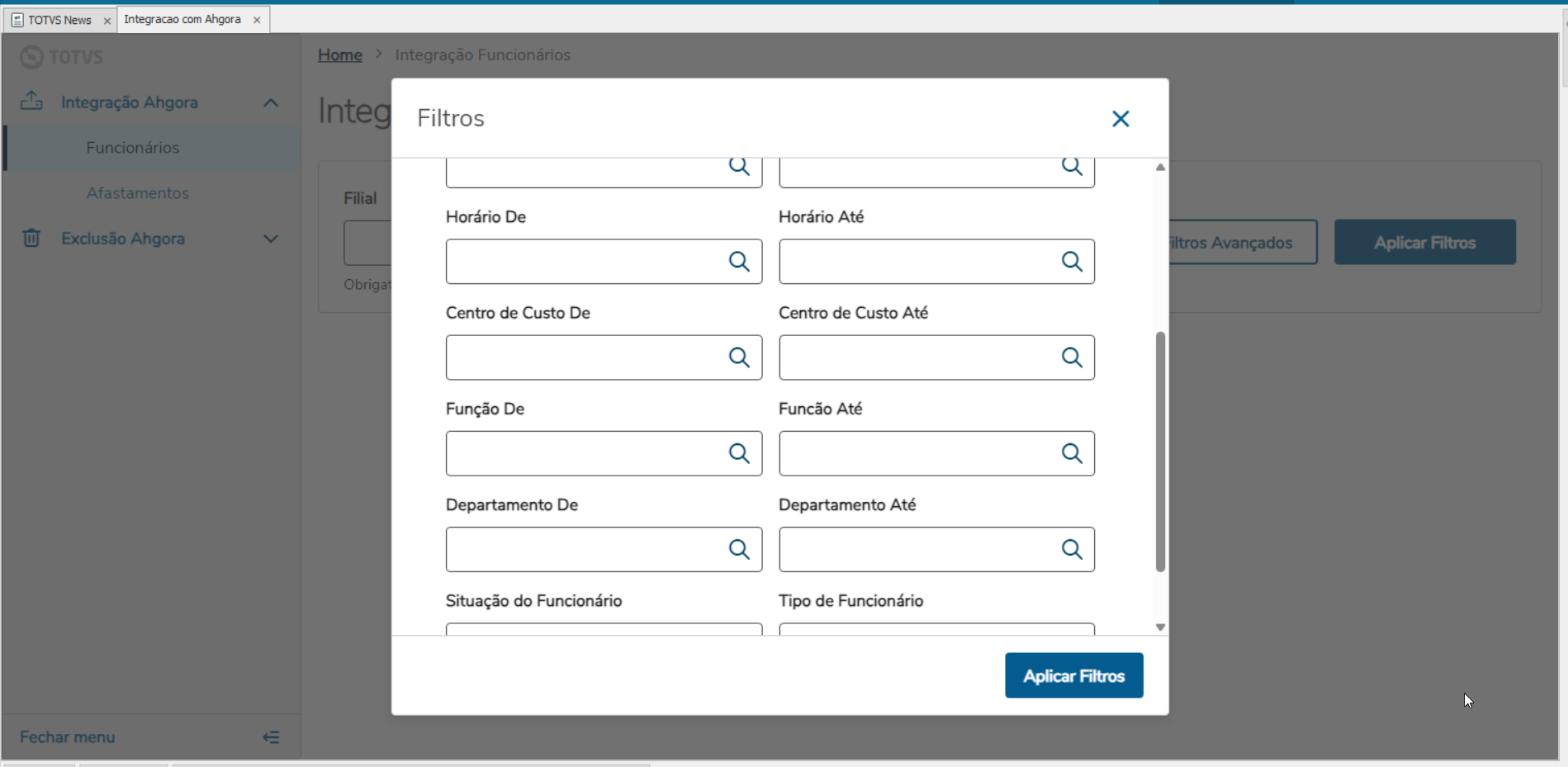Open the Centro de Custo De lookup
The height and width of the screenshot is (767, 1568).
[x=739, y=357]
